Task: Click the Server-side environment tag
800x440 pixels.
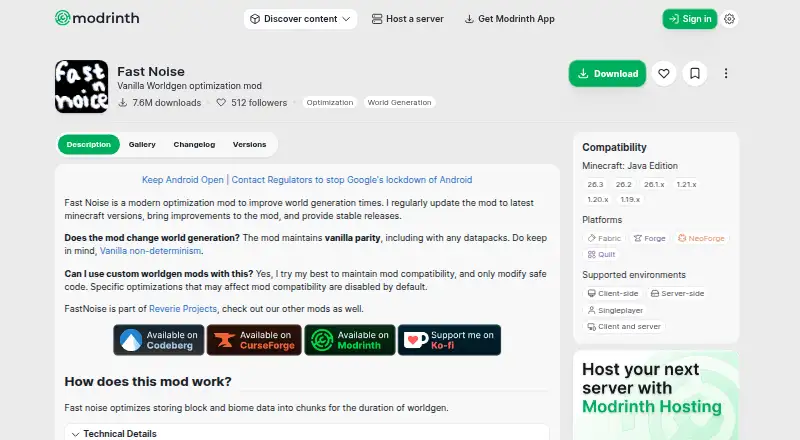Action: point(677,294)
